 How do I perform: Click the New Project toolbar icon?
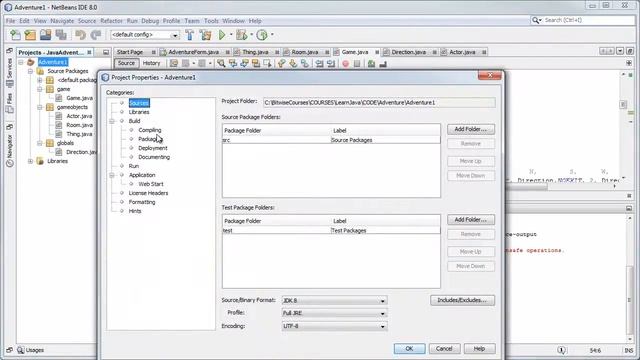[x=30, y=35]
